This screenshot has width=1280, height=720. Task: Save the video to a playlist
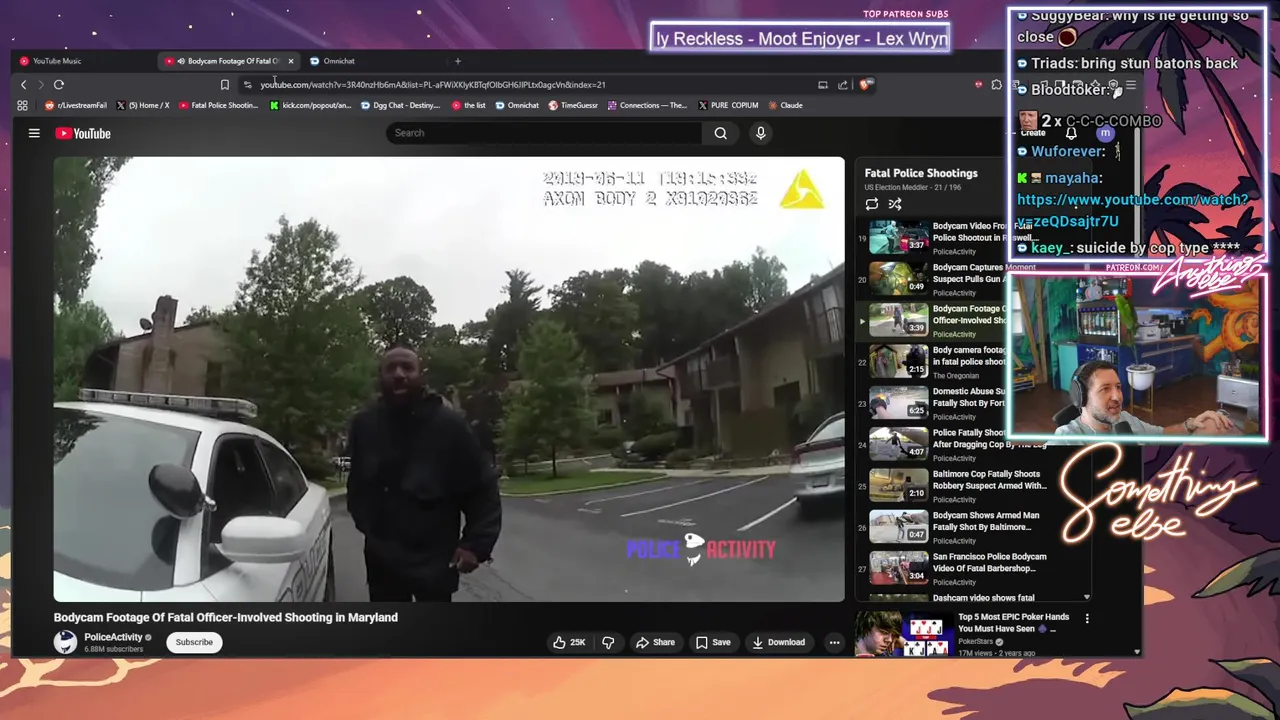click(713, 642)
